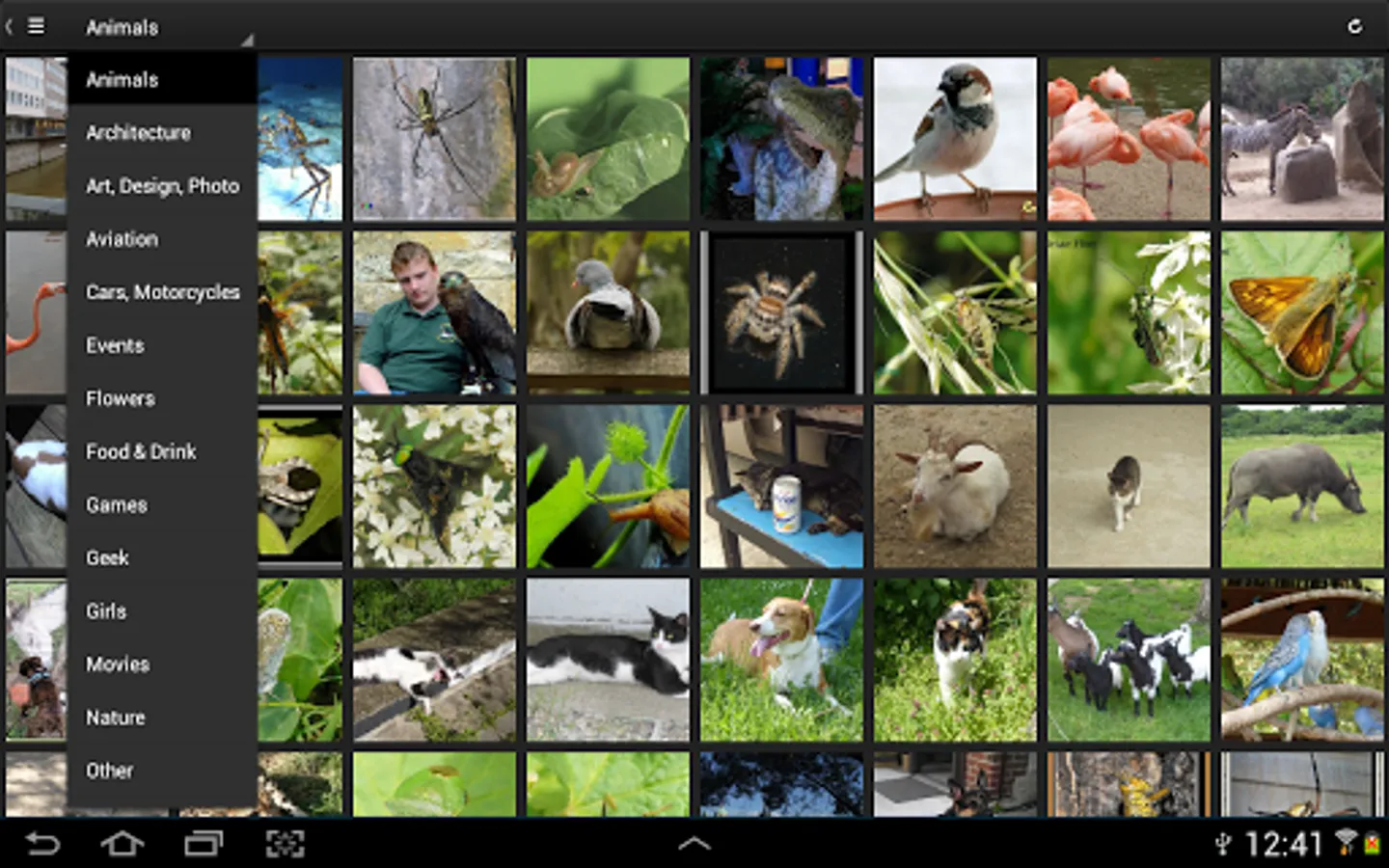Open the sparrow on white background thumbnail
This screenshot has height=868, width=1389.
pos(955,139)
